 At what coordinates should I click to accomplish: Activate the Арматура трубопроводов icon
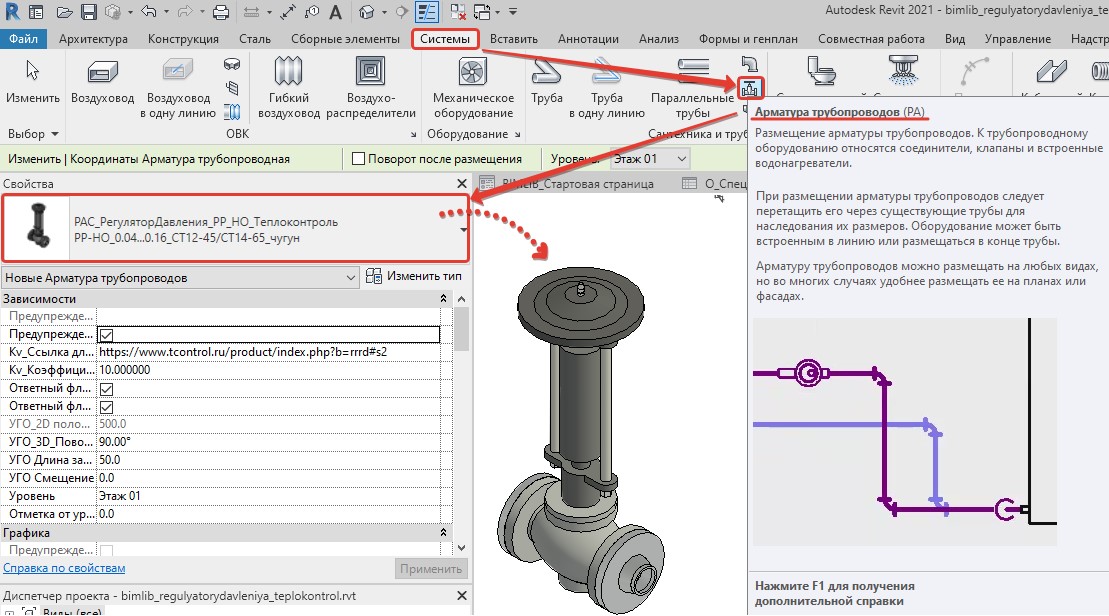[x=750, y=88]
